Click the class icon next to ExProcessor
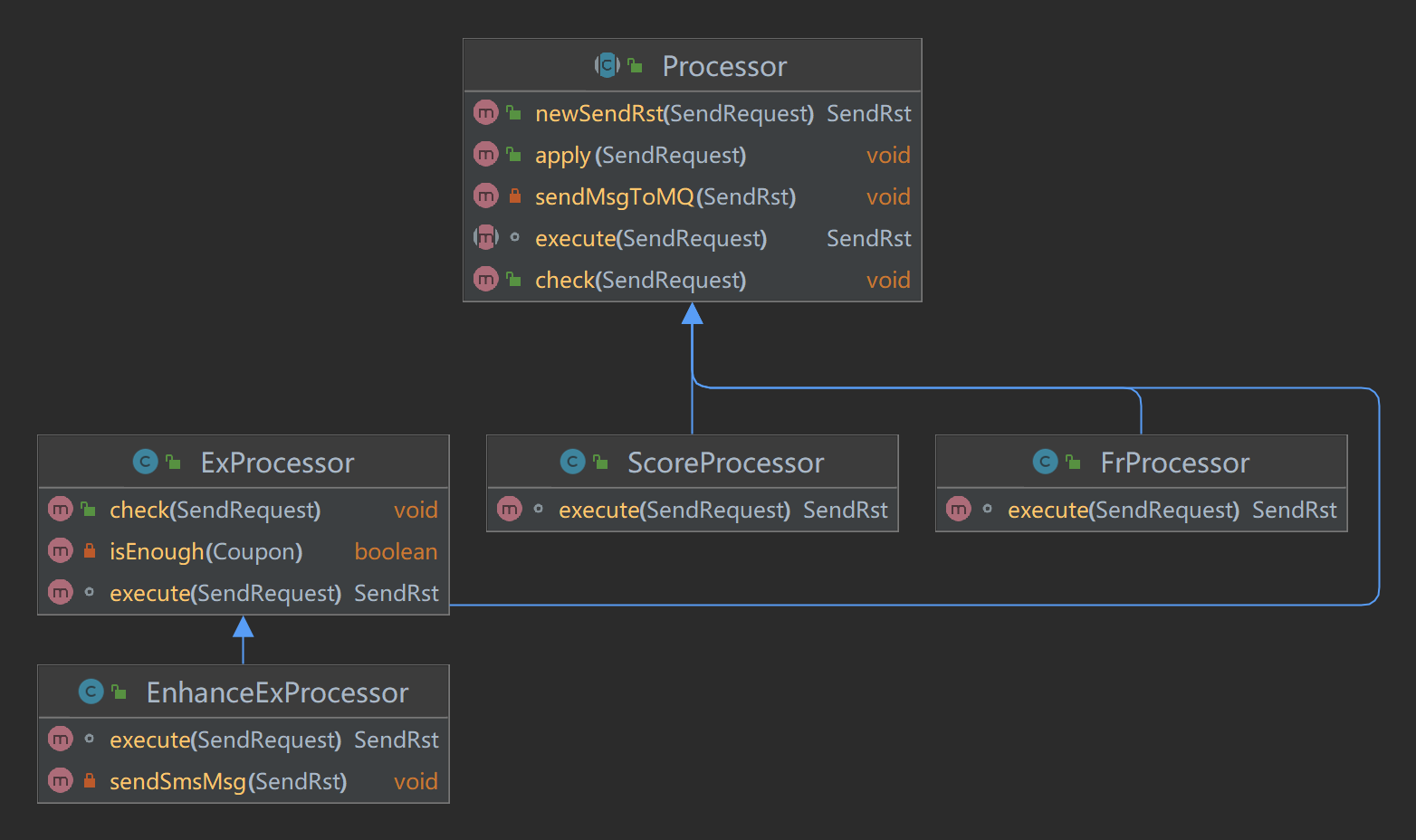 pyautogui.click(x=145, y=462)
